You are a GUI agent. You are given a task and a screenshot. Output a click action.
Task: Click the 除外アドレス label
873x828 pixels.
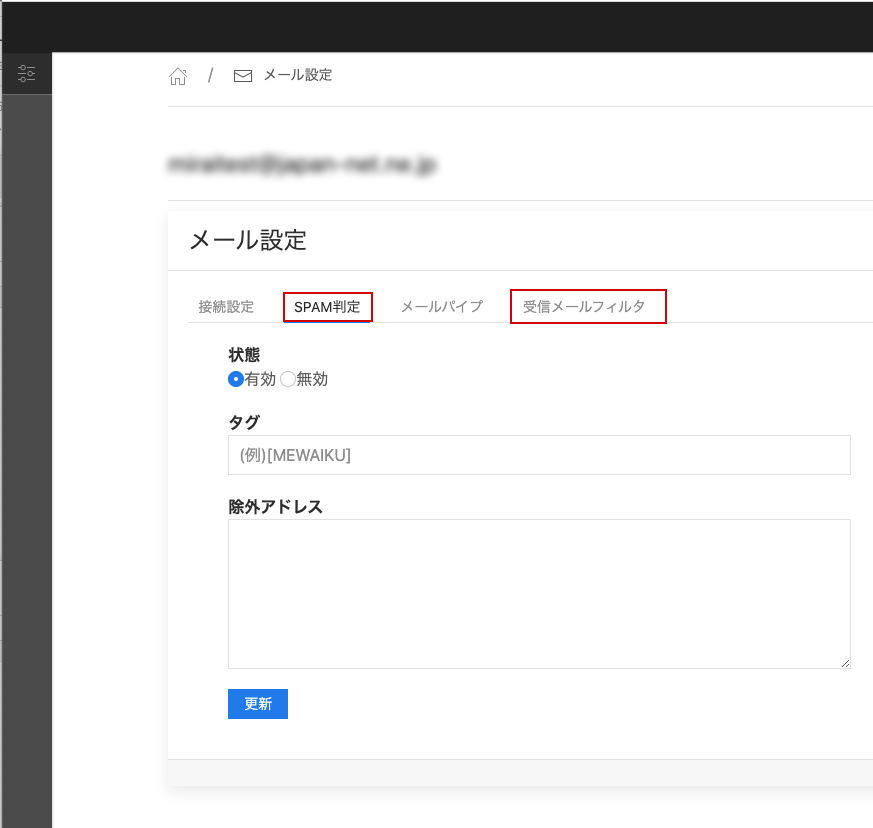pyautogui.click(x=276, y=507)
